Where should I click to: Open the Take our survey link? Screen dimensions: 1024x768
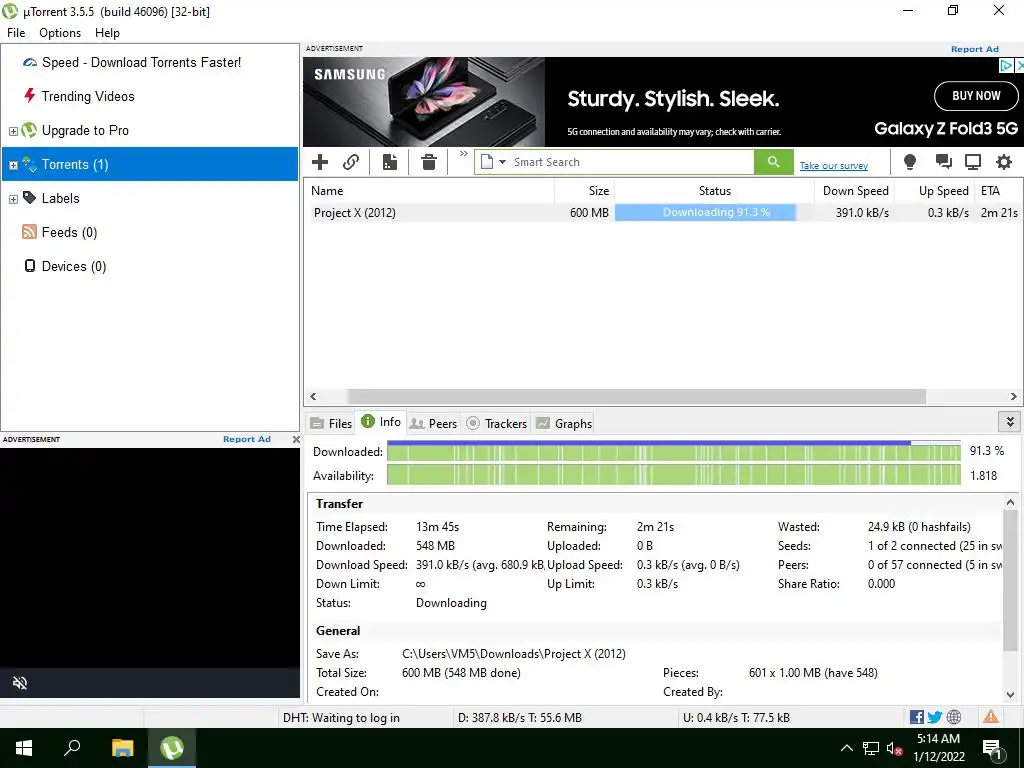tap(833, 166)
